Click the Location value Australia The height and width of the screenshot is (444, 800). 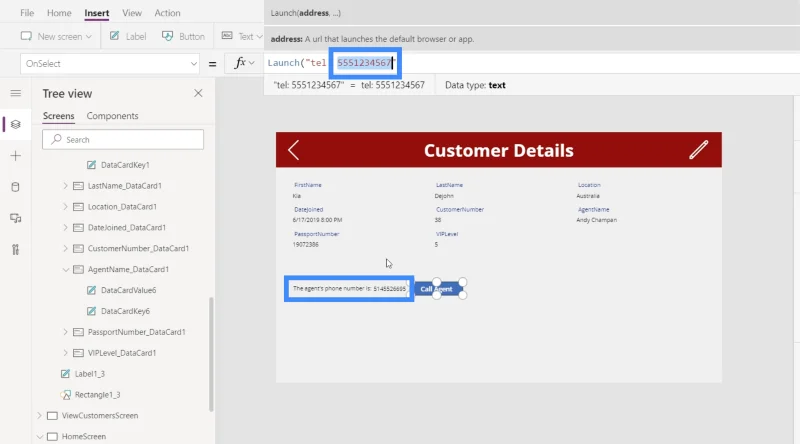pos(588,196)
